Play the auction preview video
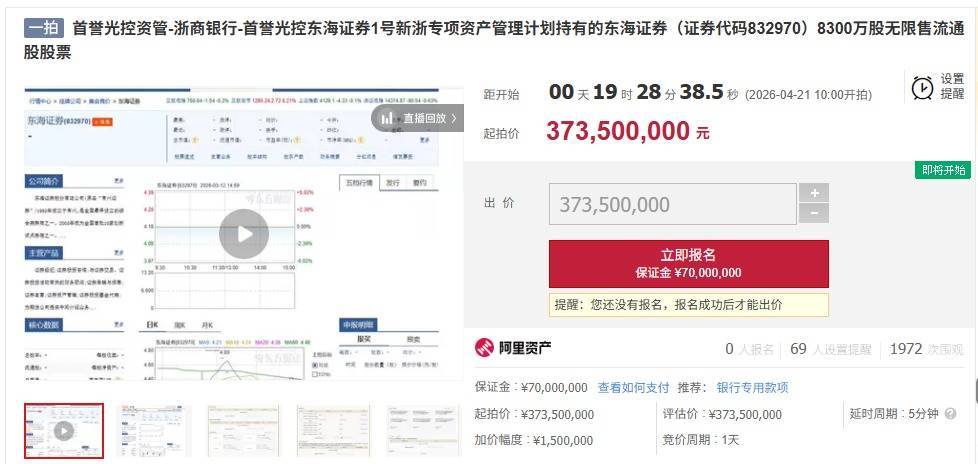This screenshot has width=978, height=464. click(x=244, y=234)
